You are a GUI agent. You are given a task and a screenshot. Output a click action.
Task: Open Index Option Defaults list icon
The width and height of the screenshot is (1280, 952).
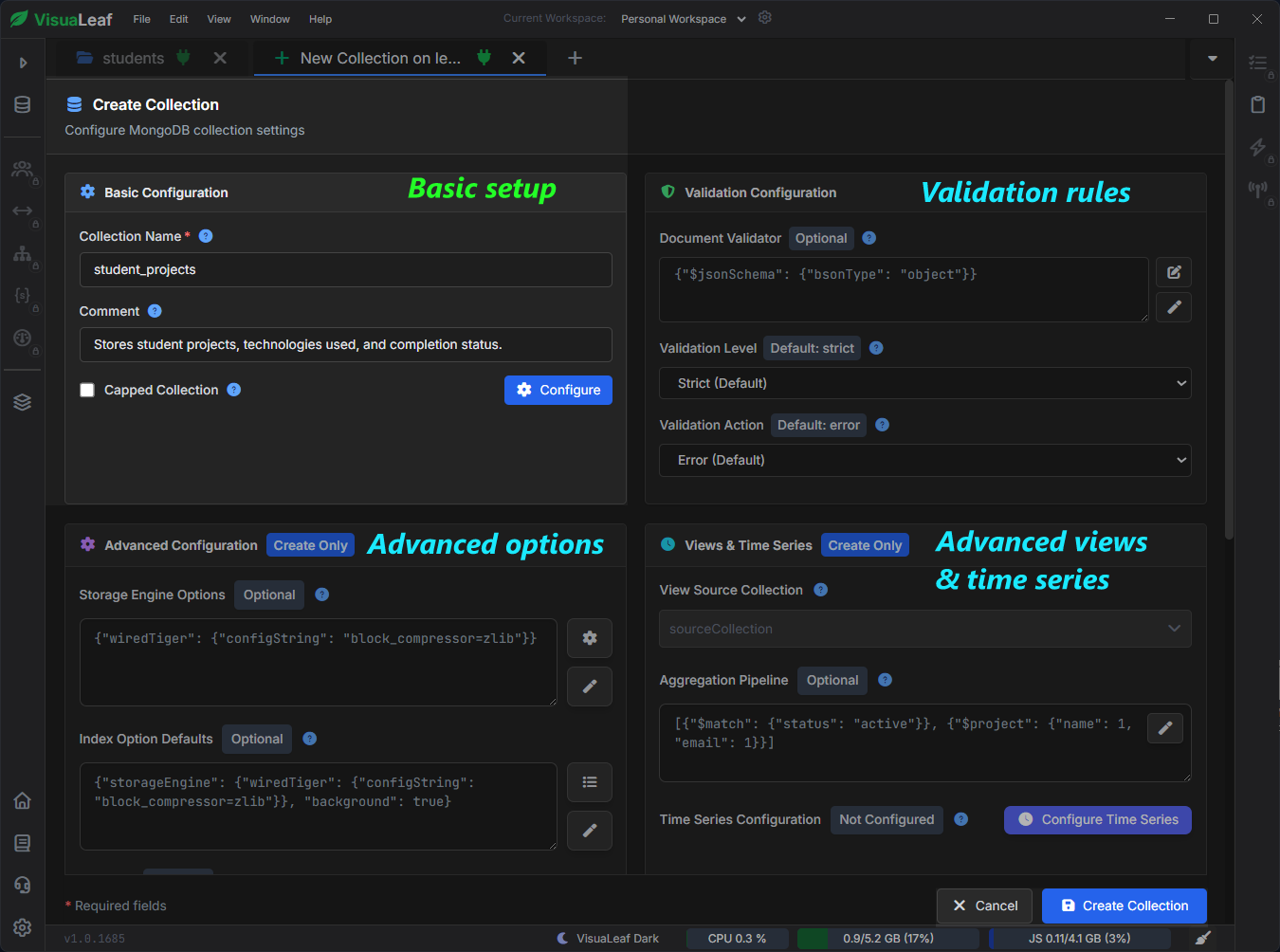pos(590,782)
